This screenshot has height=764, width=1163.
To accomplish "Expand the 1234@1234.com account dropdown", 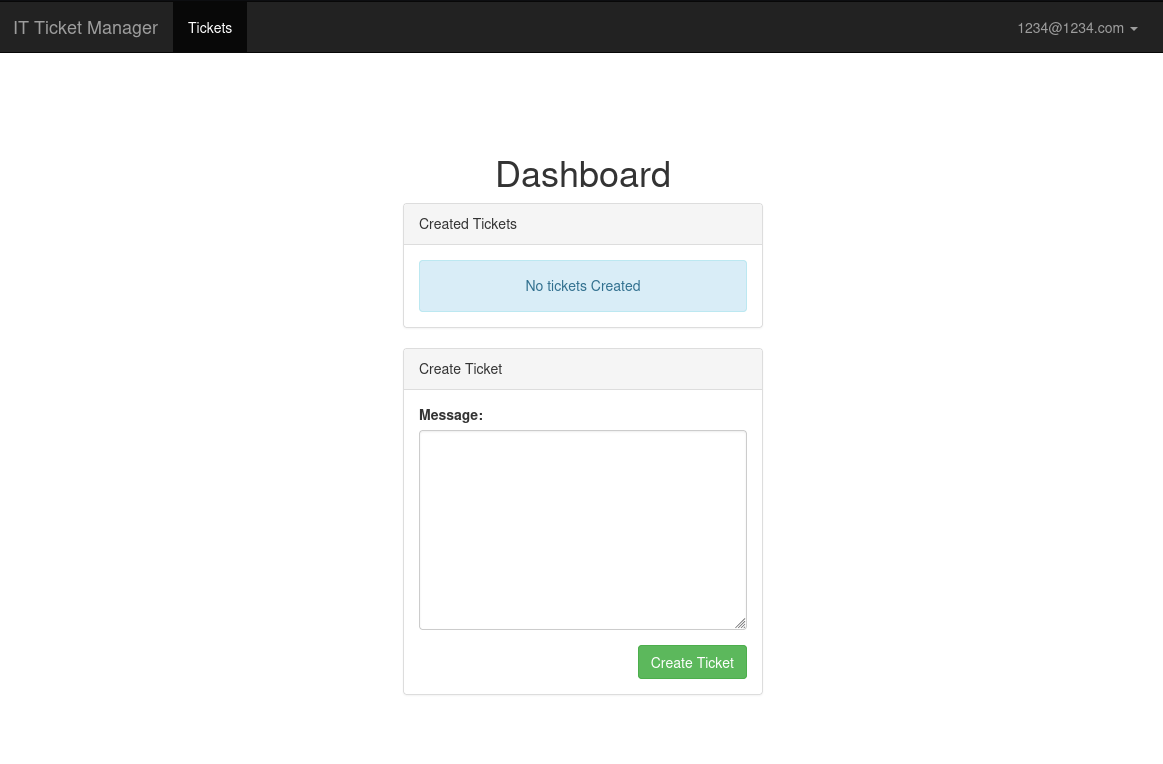I will (1077, 28).
